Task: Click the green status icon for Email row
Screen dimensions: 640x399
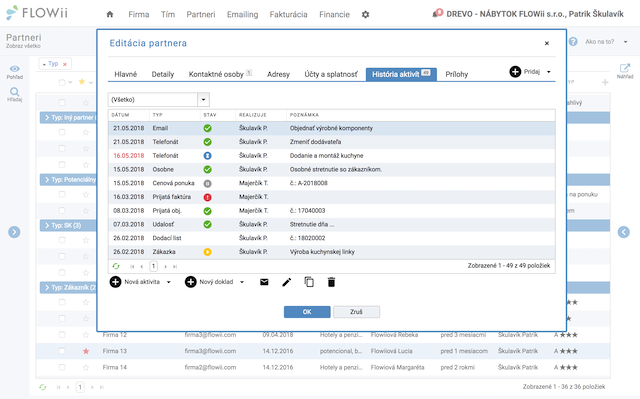Action: coord(207,128)
